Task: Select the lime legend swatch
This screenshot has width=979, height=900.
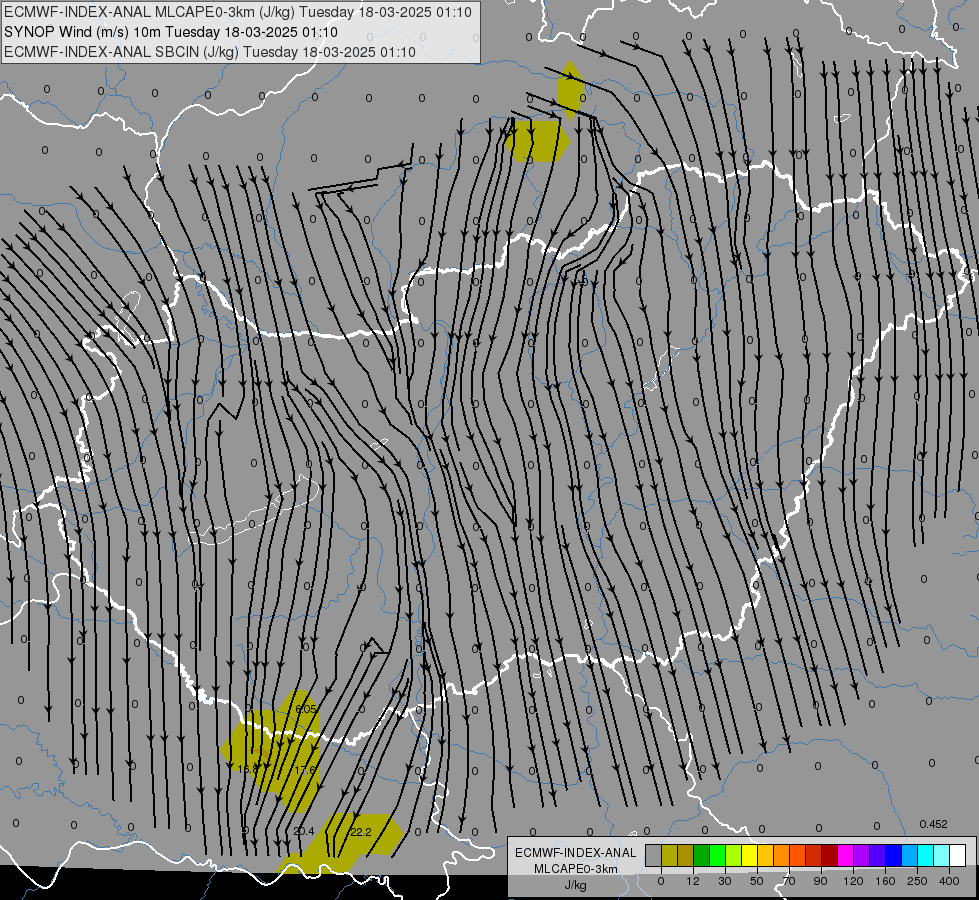Action: (x=734, y=855)
